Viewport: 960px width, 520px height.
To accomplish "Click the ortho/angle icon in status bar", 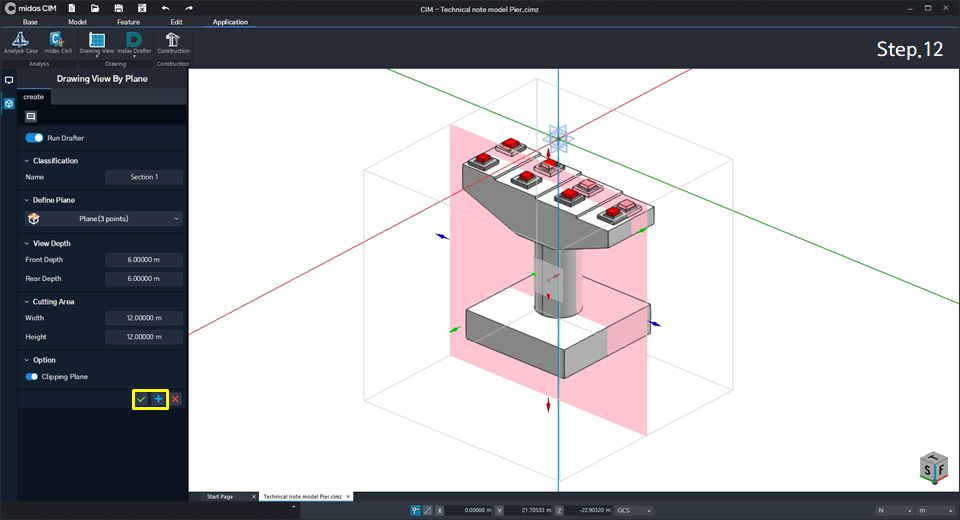I will pyautogui.click(x=427, y=510).
